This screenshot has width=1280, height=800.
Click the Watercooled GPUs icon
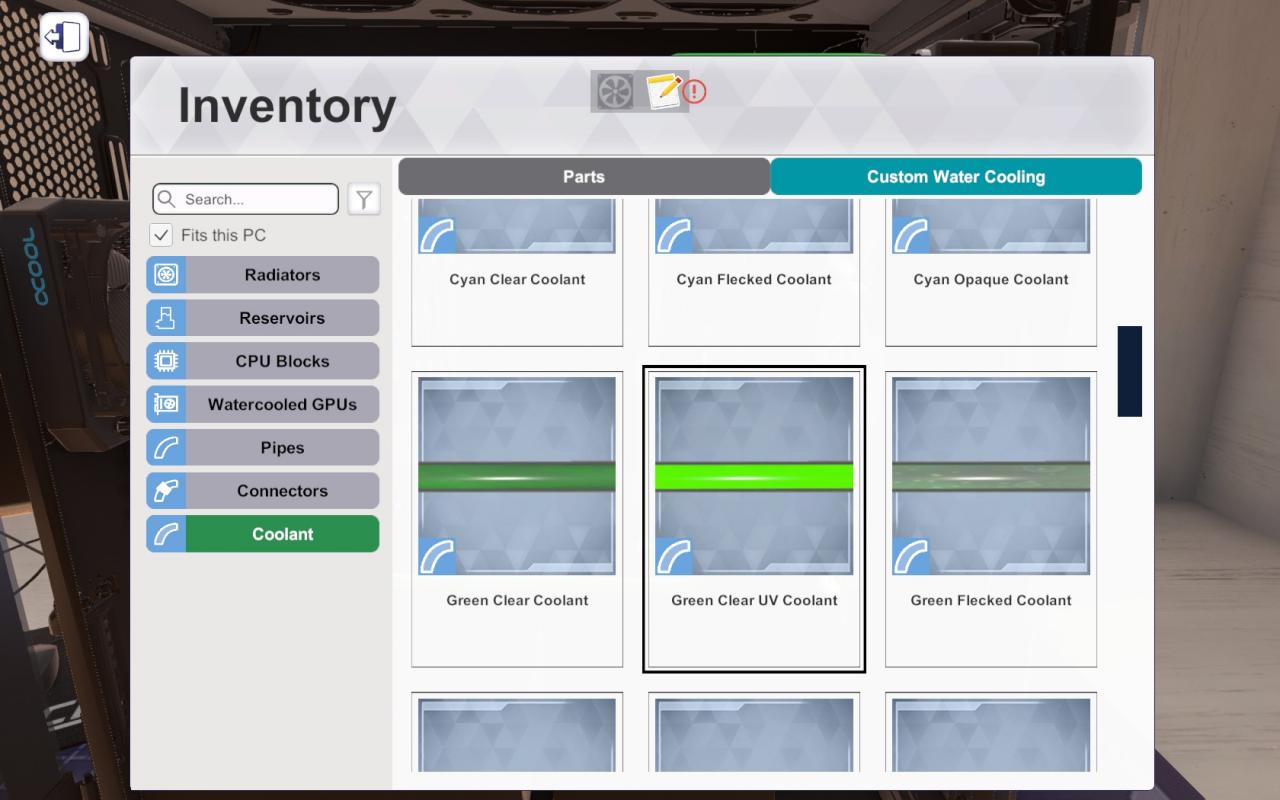166,404
